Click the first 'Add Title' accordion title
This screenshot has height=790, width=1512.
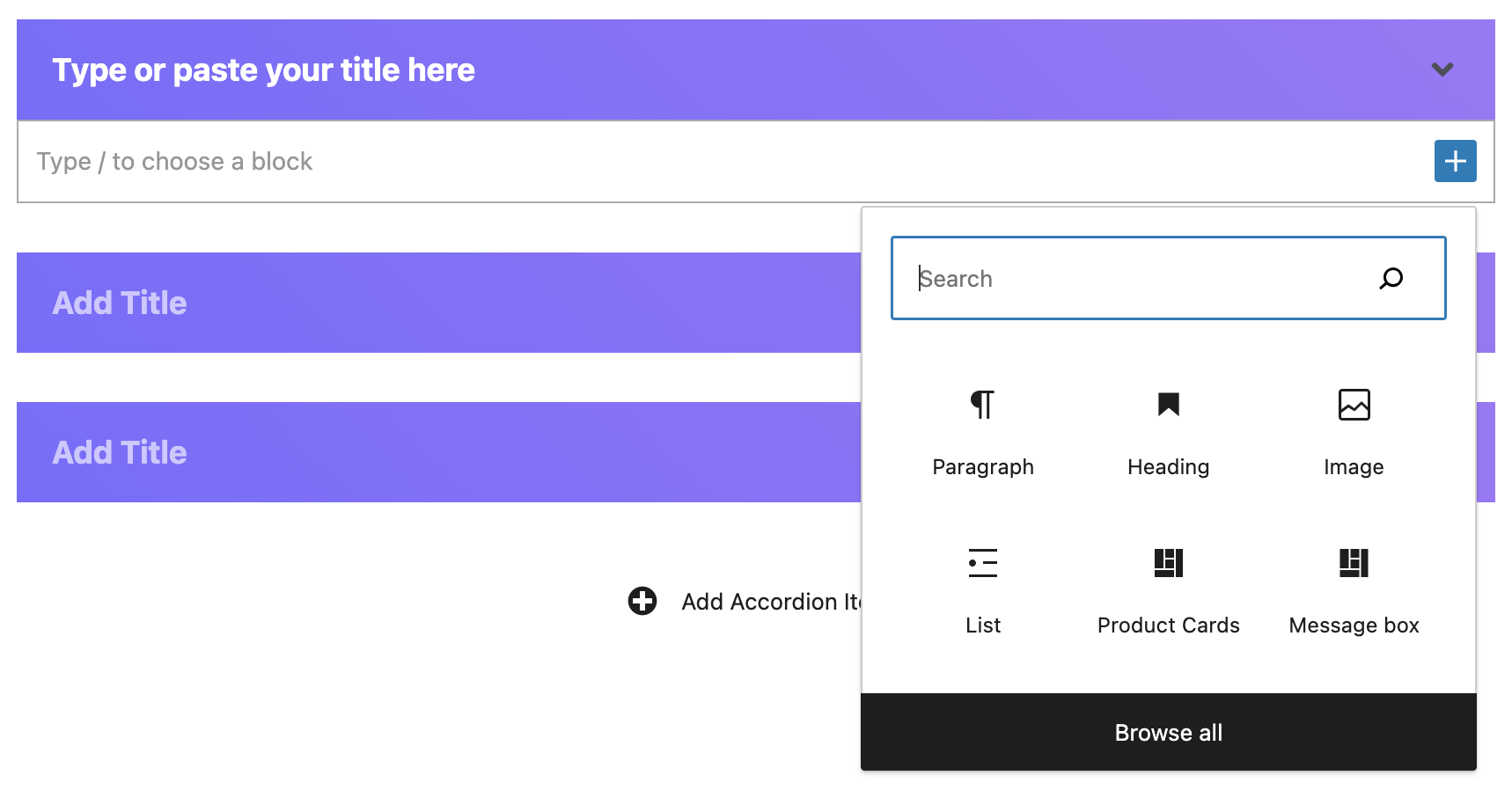[x=120, y=303]
